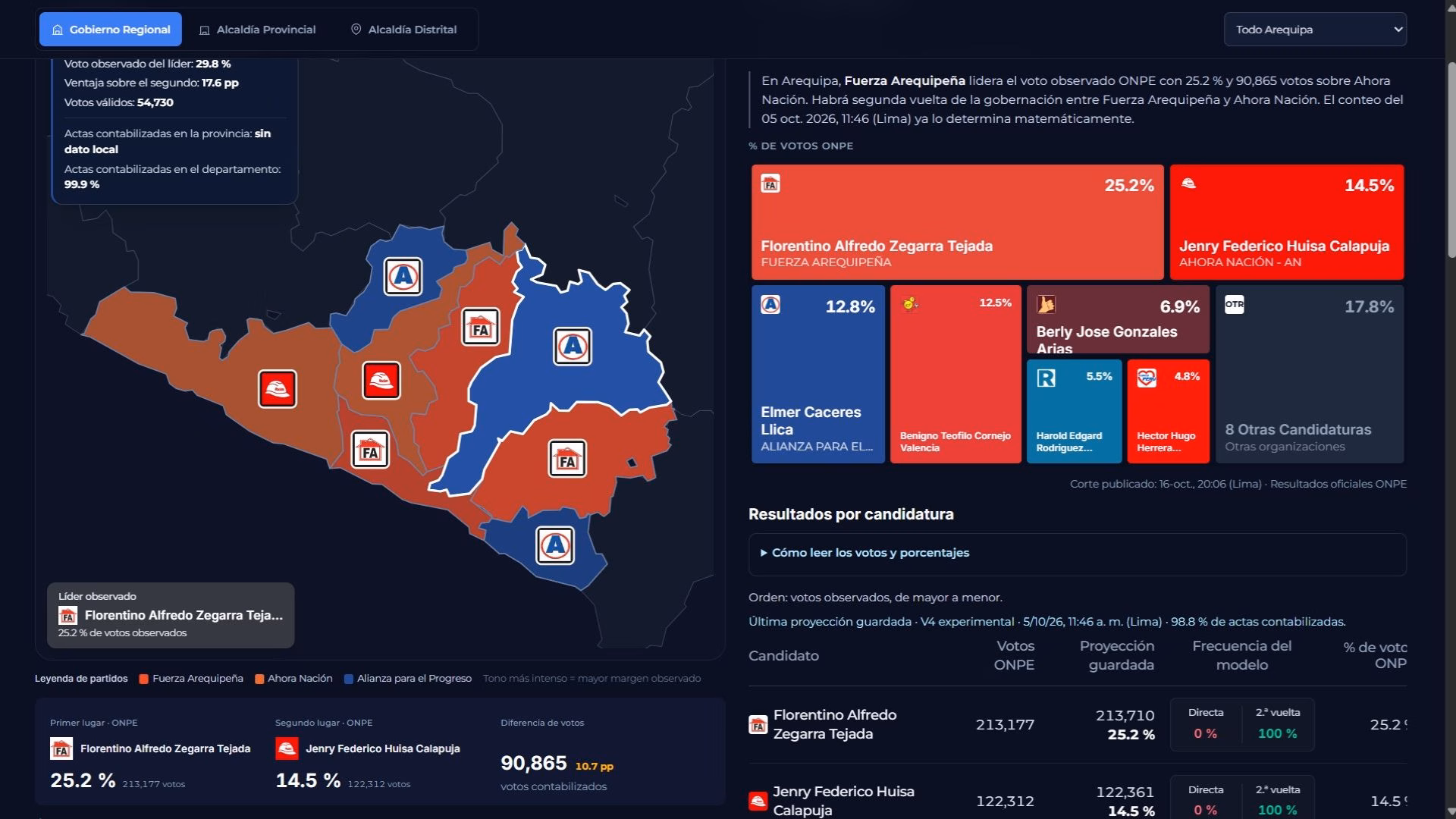
Task: Select the Florentino Alfredo Zegarra Tejada 25.2% tile
Action: click(957, 221)
